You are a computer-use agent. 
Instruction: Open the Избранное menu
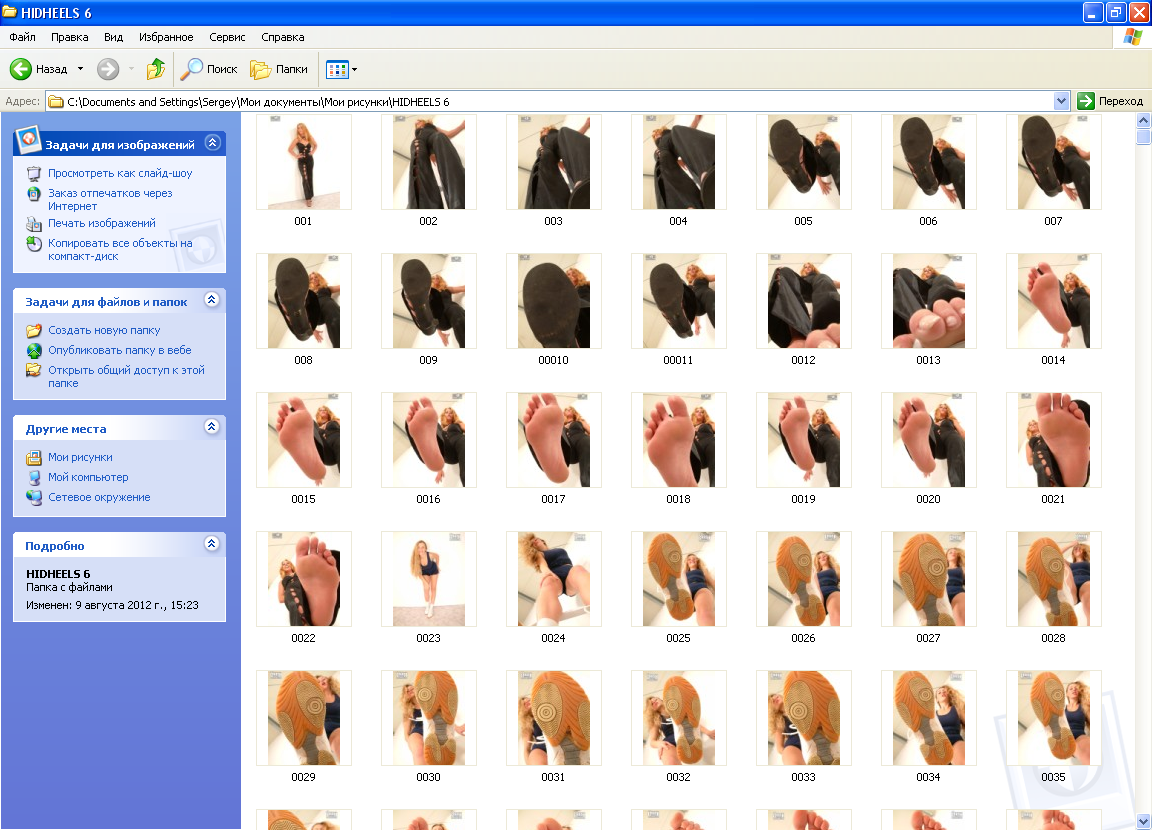[166, 37]
